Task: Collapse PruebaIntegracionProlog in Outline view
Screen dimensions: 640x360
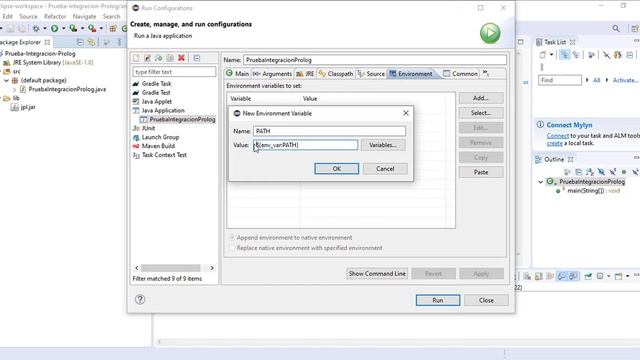Action: click(x=540, y=182)
